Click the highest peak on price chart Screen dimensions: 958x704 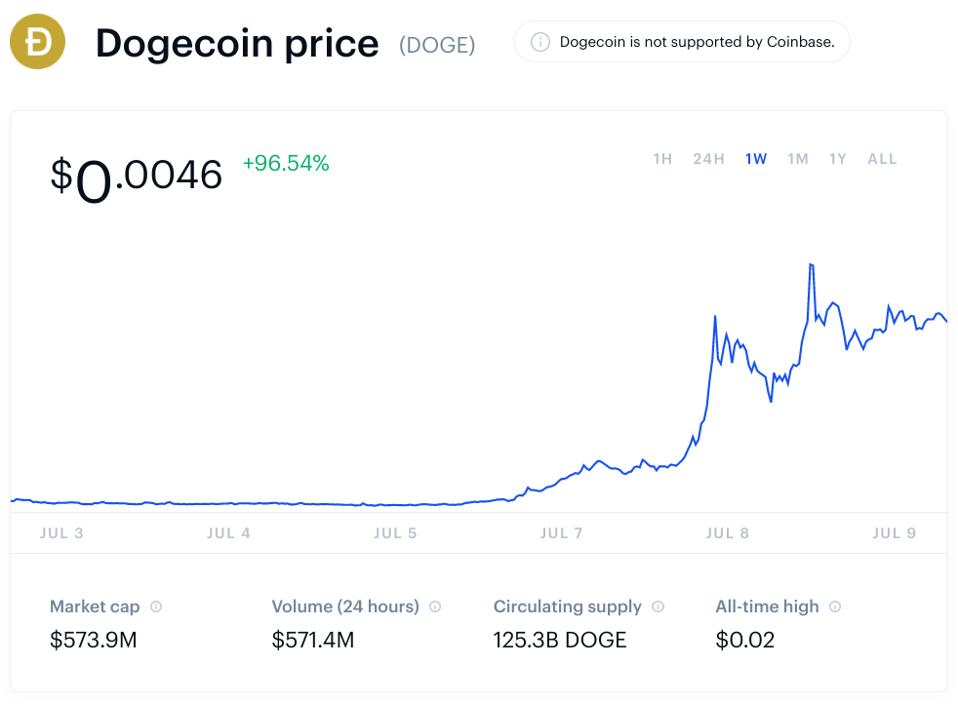pos(811,265)
